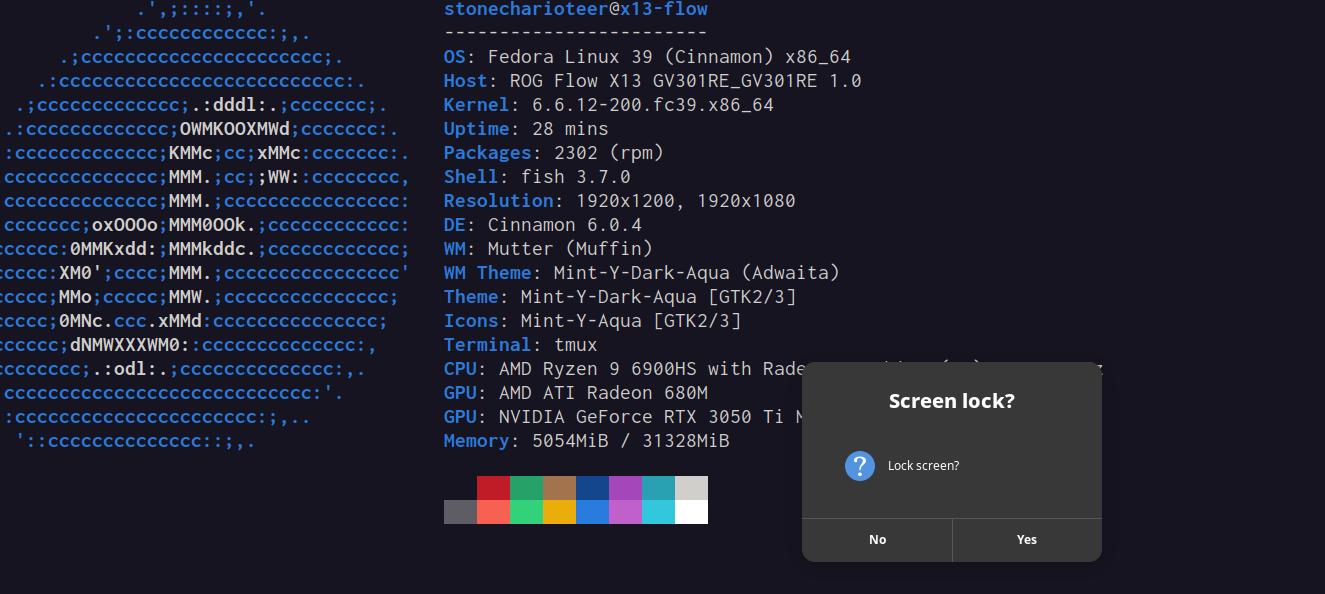Viewport: 1325px width, 594px height.
Task: Click the 'OS' label
Action: click(x=455, y=57)
